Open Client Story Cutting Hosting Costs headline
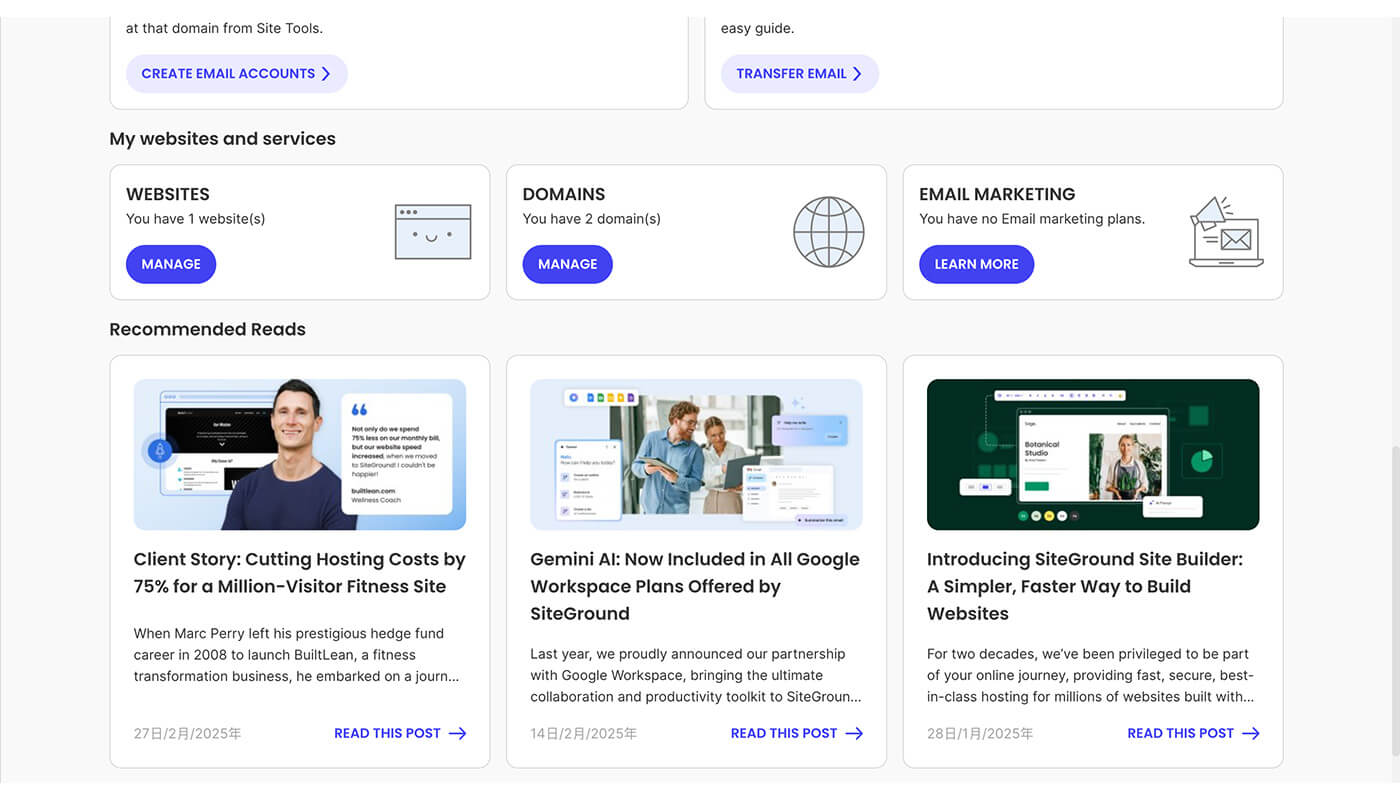The width and height of the screenshot is (1400, 800). [x=300, y=573]
